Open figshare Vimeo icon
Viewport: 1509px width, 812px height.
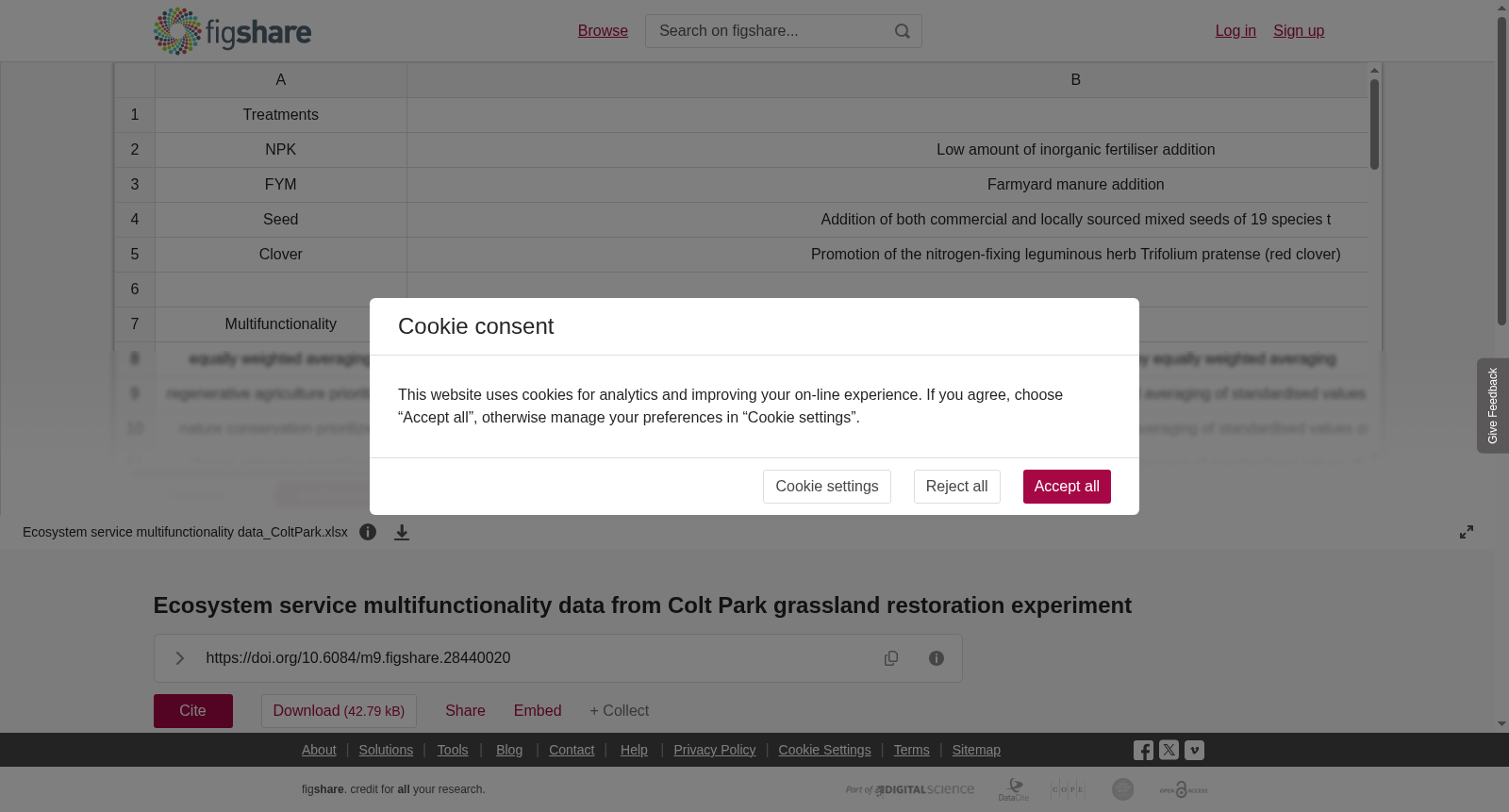coord(1194,751)
